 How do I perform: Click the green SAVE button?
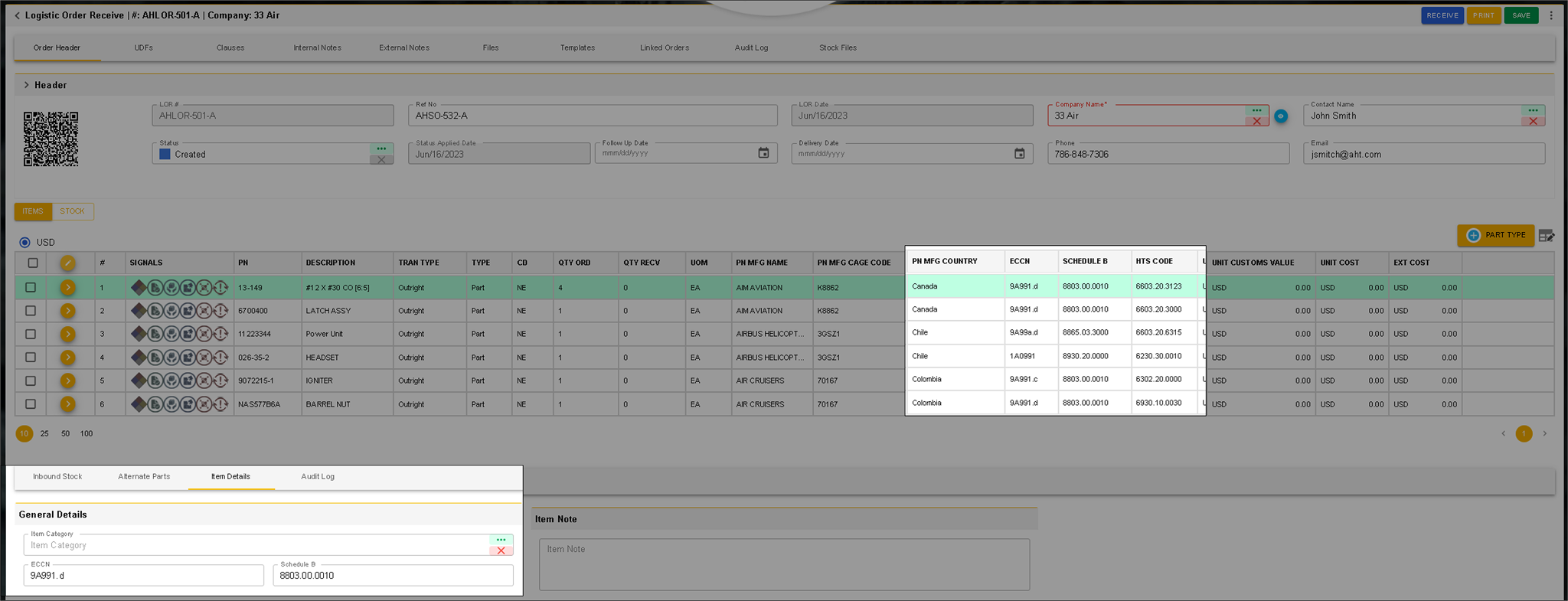pyautogui.click(x=1521, y=15)
